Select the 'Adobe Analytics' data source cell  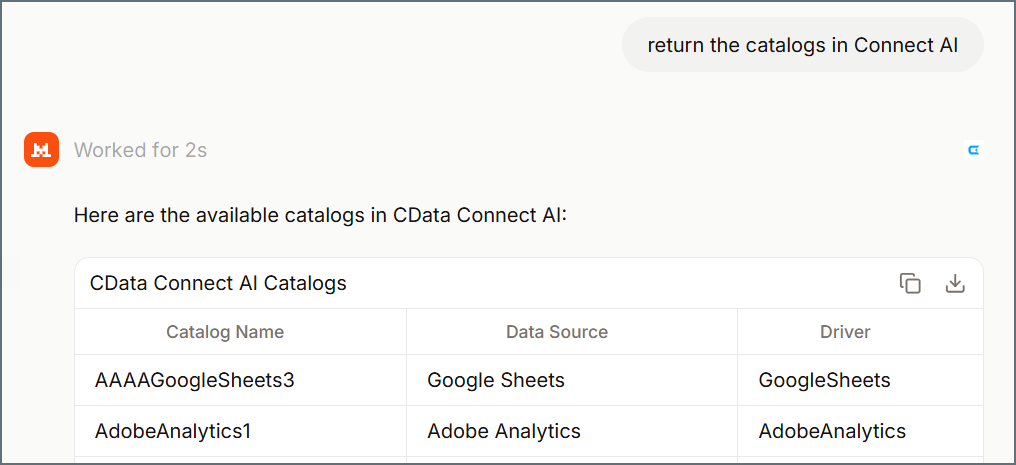point(504,431)
